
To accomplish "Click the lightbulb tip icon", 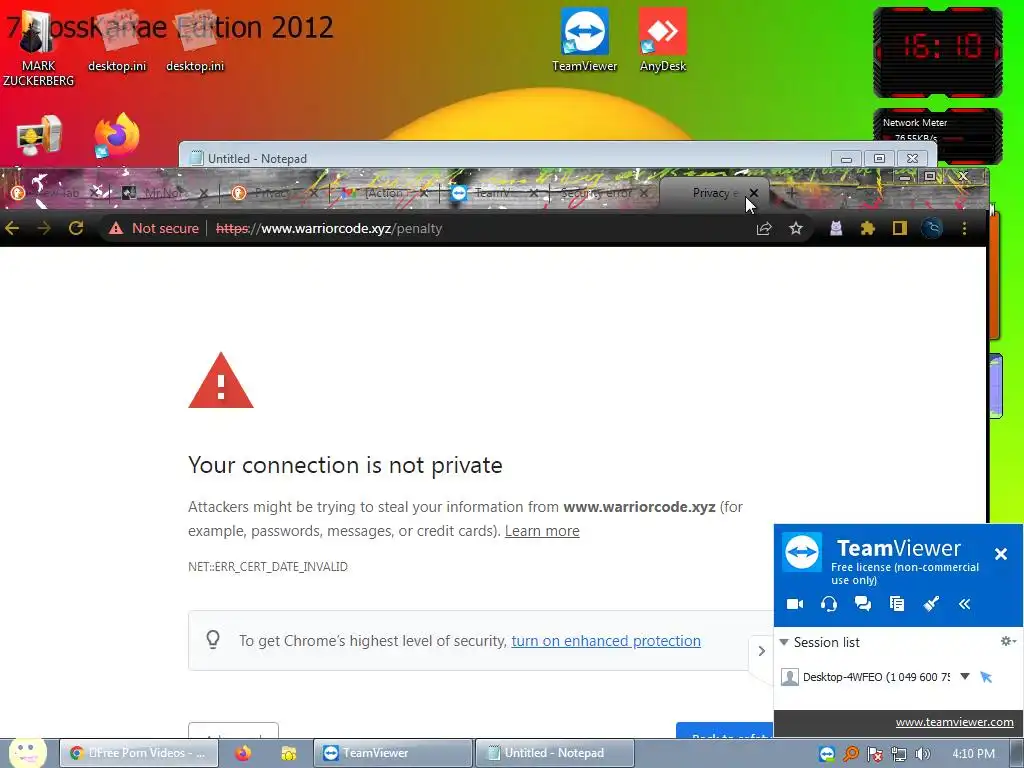I will (x=213, y=639).
